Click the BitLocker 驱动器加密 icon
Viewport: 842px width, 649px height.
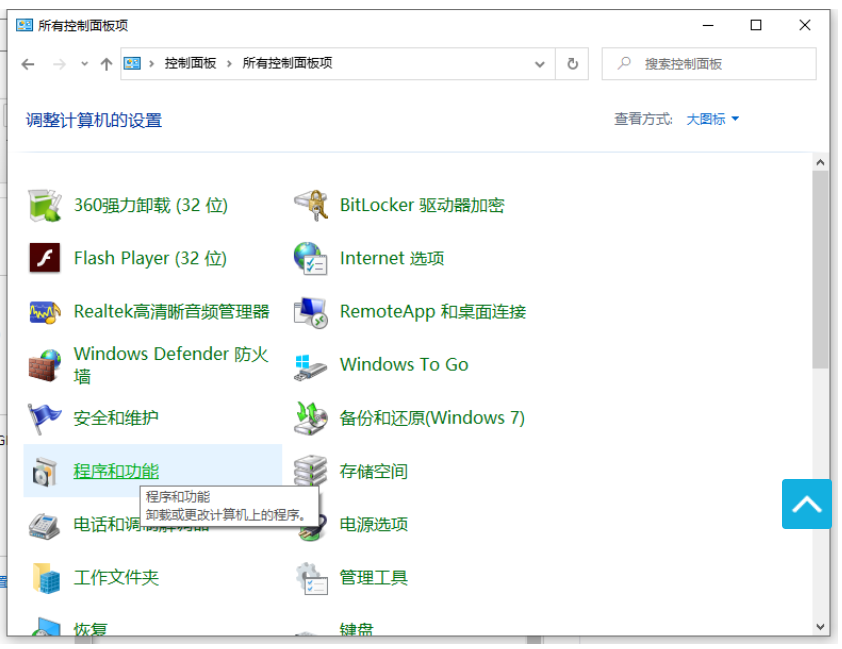pyautogui.click(x=311, y=205)
